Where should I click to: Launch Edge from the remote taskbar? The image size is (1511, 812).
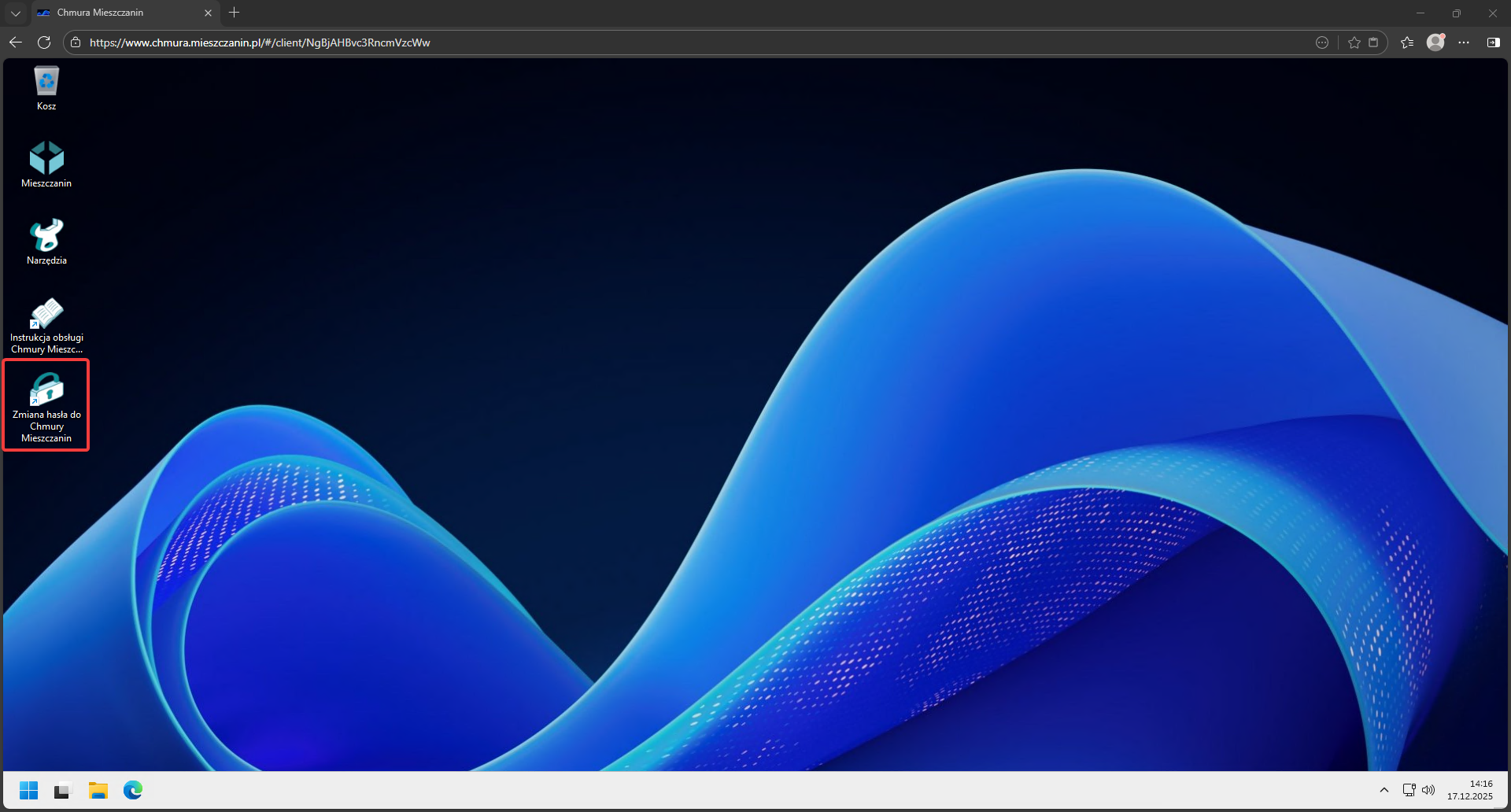coord(133,791)
